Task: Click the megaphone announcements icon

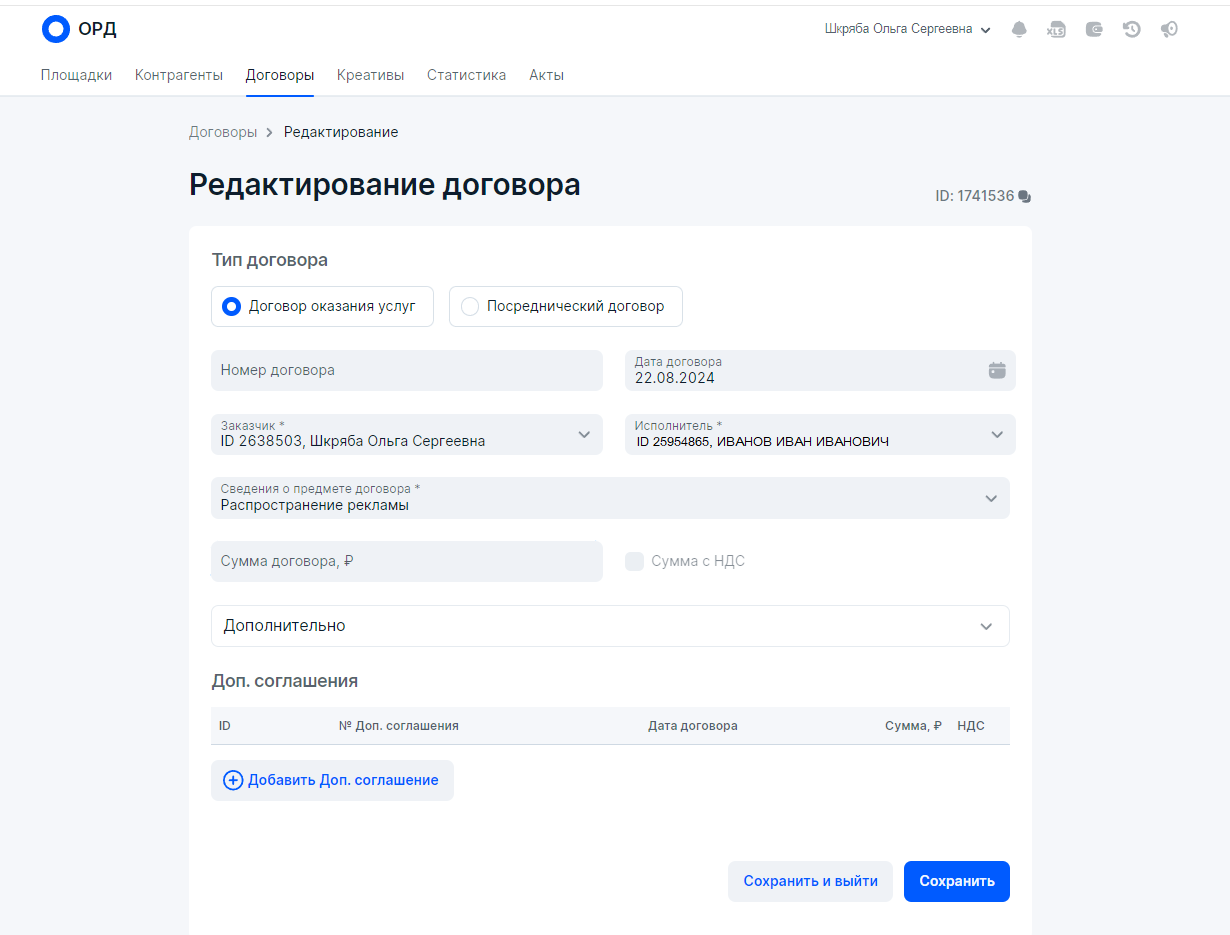Action: (x=1169, y=30)
